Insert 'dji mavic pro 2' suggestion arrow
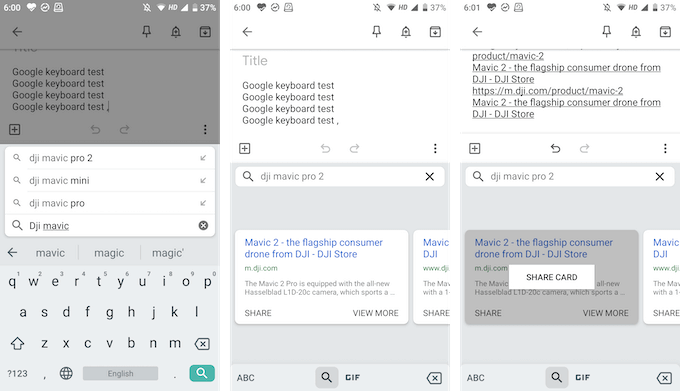This screenshot has height=391, width=680. [203, 158]
